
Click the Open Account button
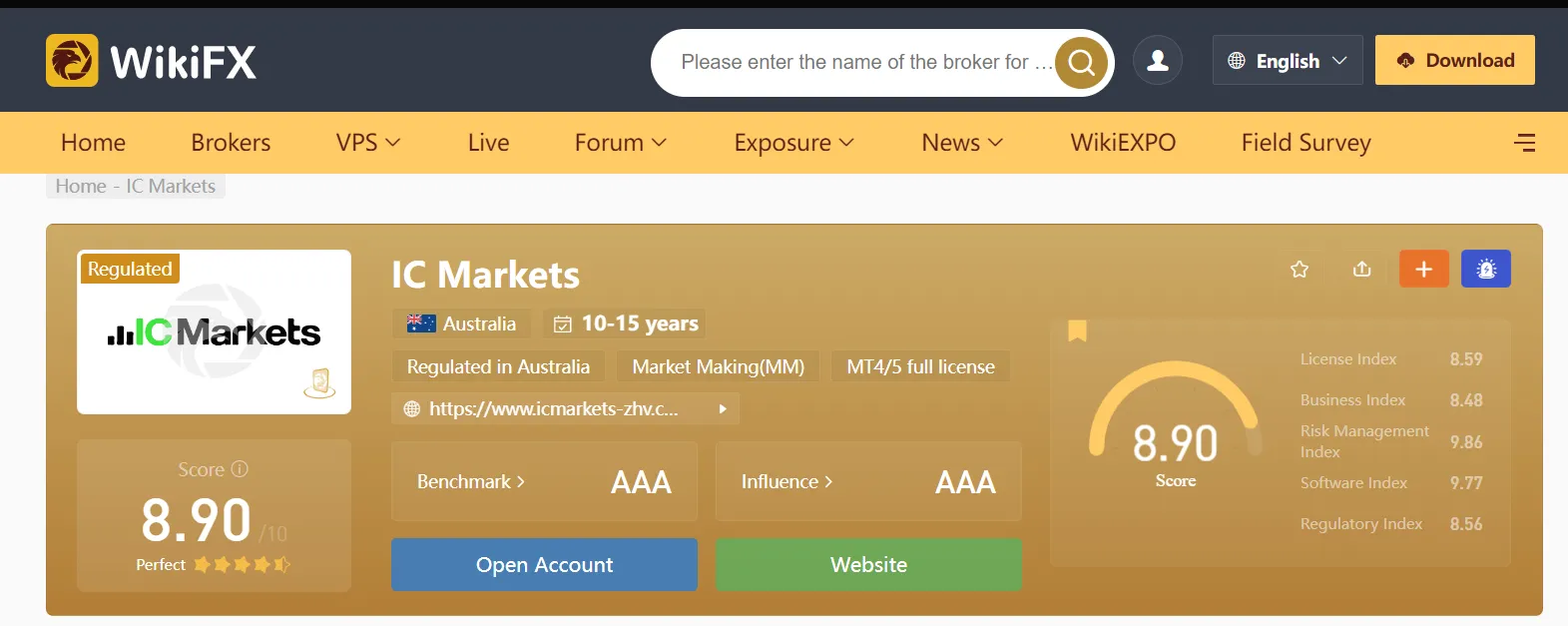[x=544, y=565]
